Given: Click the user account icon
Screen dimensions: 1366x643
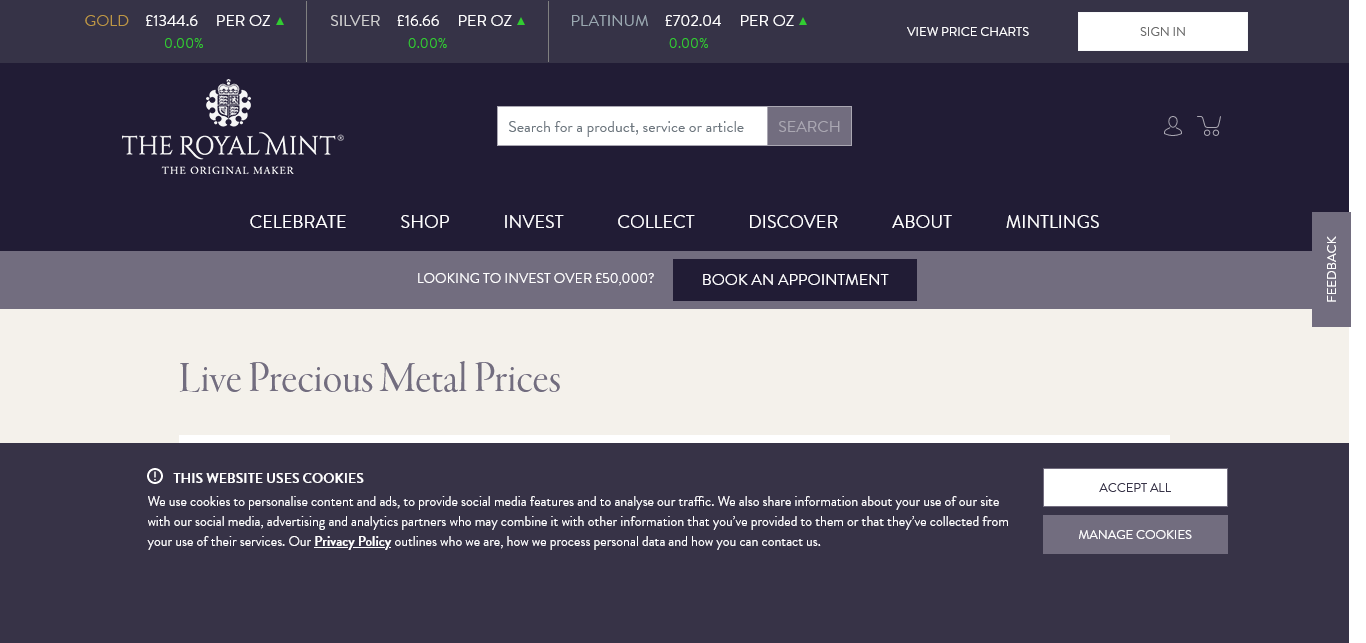Looking at the screenshot, I should pos(1173,126).
